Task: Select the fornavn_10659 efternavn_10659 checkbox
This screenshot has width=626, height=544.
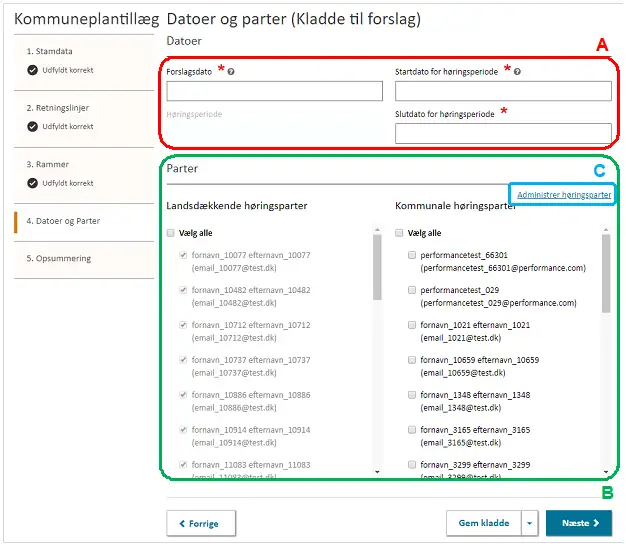Action: click(x=413, y=361)
